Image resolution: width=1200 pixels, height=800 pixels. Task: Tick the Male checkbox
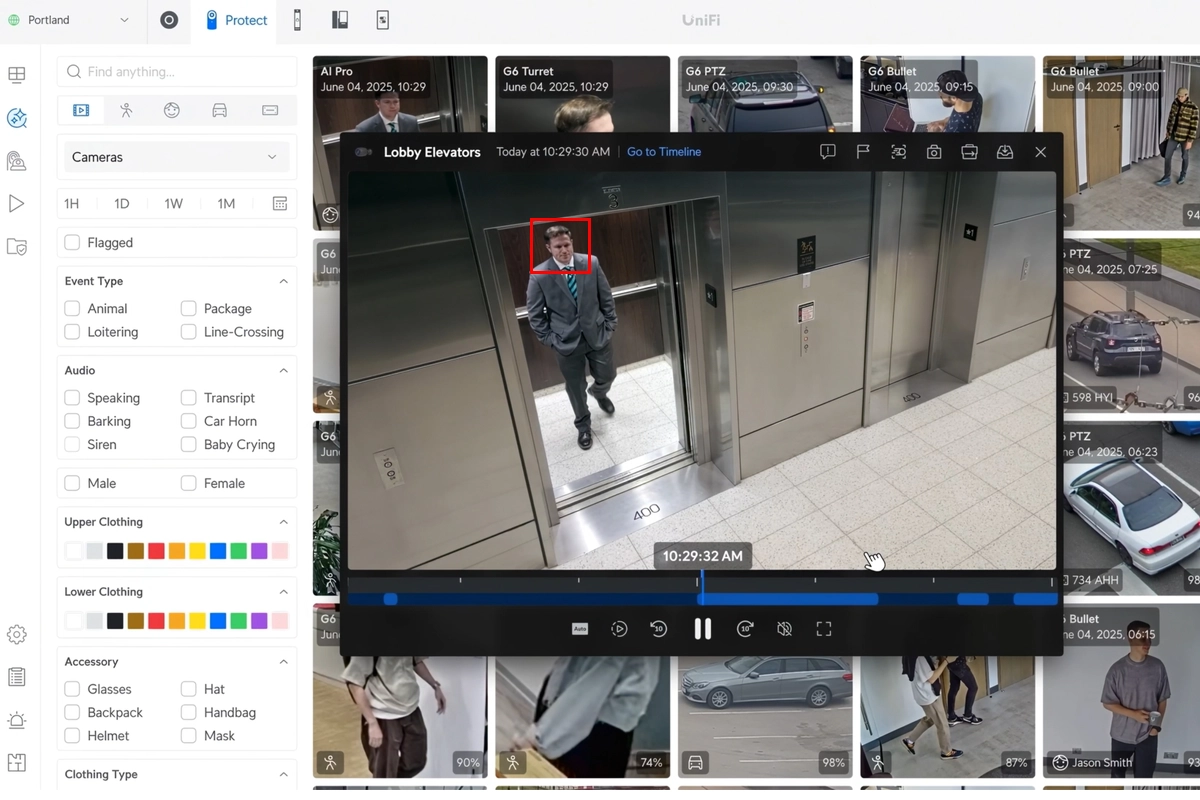point(72,483)
